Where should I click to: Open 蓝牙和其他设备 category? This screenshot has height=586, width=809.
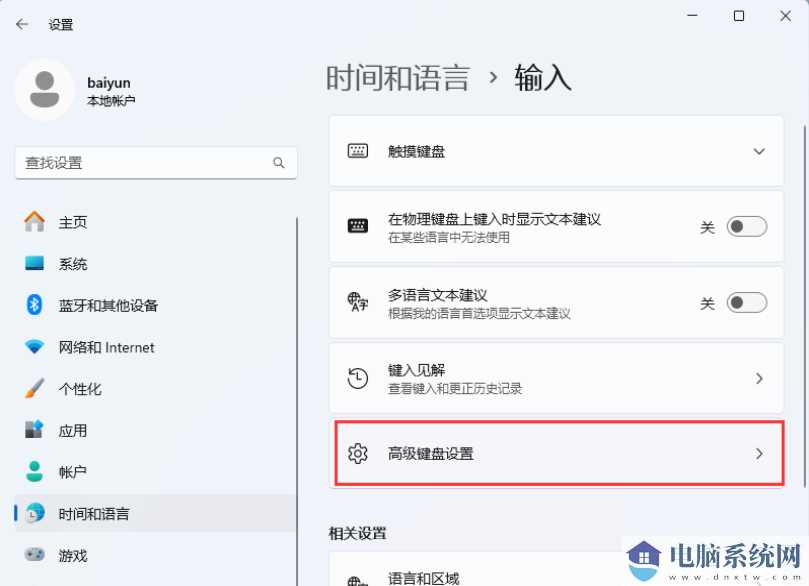pyautogui.click(x=156, y=305)
